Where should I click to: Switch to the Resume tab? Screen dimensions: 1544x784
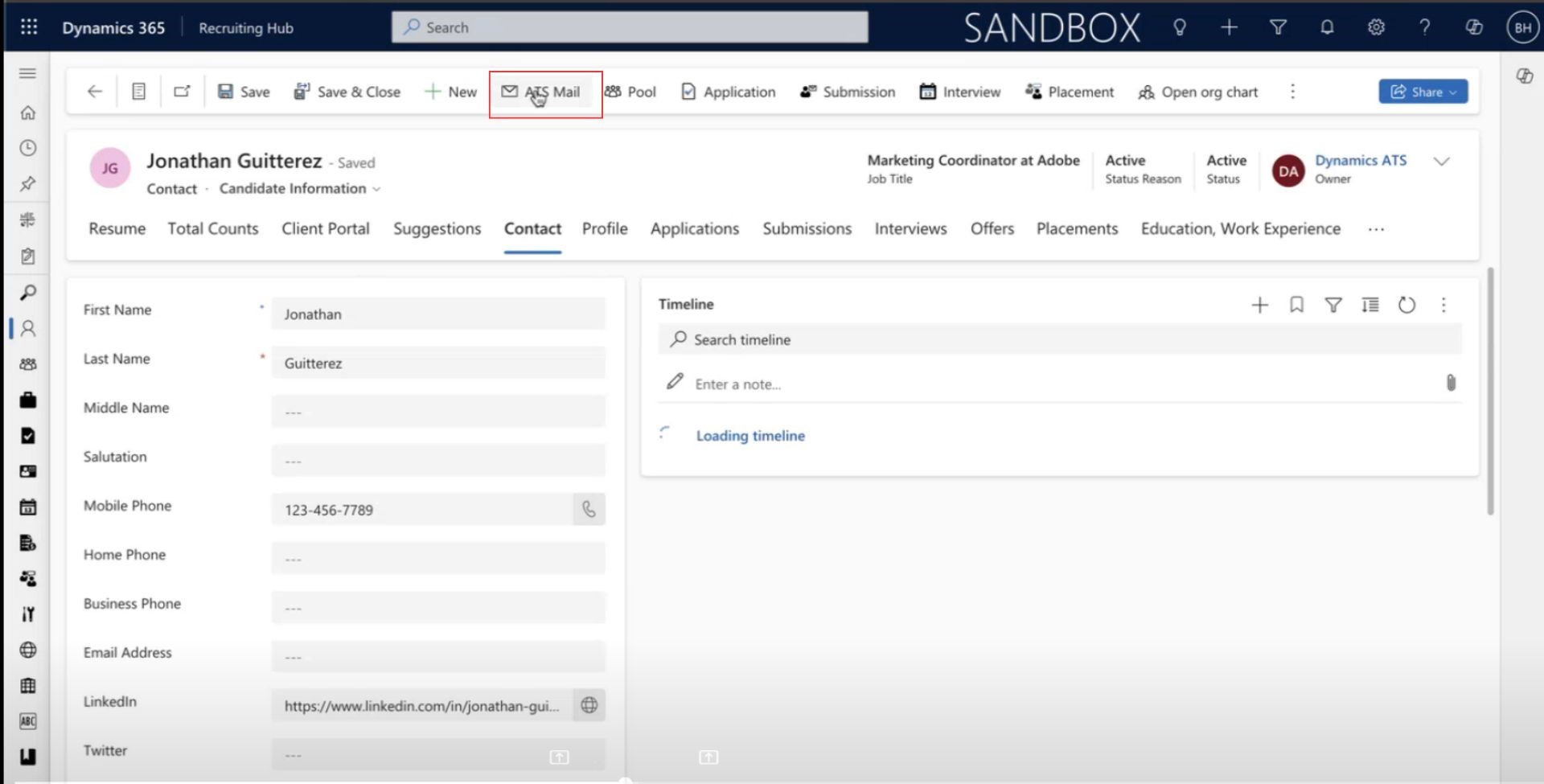(117, 229)
